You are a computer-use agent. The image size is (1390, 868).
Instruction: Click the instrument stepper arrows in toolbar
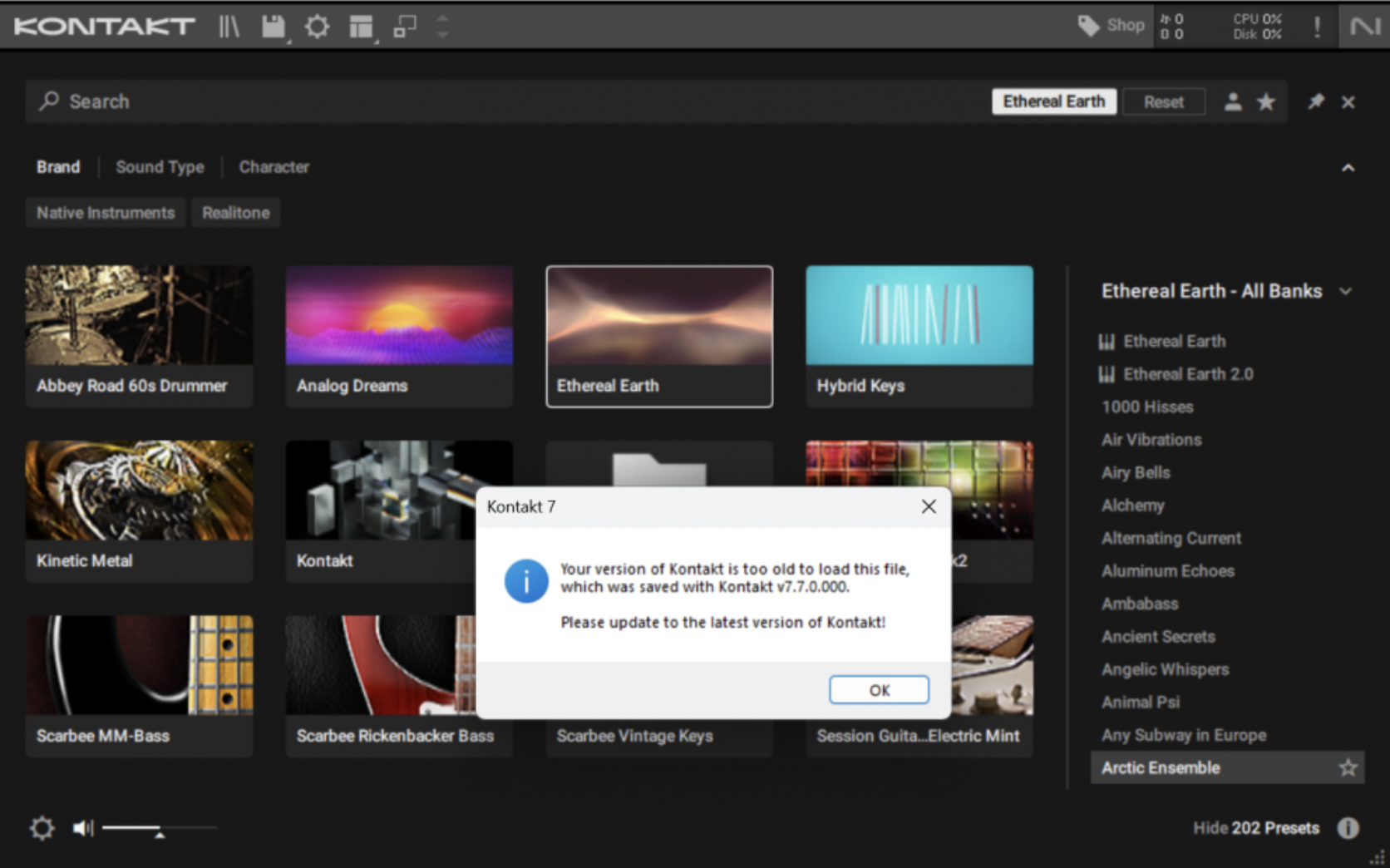[442, 27]
